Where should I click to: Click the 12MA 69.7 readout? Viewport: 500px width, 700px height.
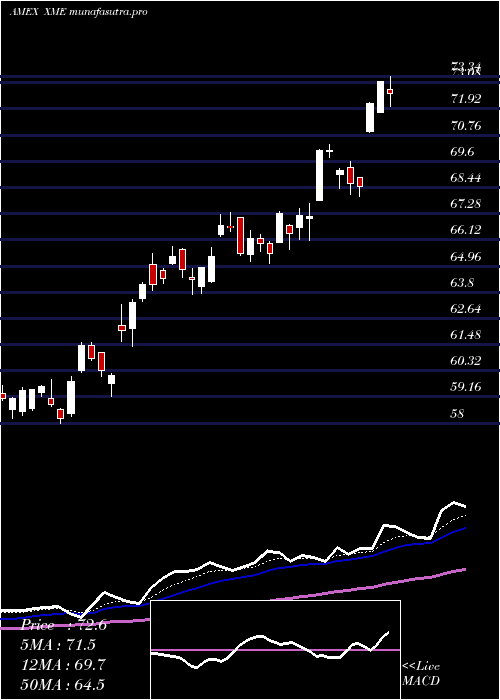[x=63, y=665]
